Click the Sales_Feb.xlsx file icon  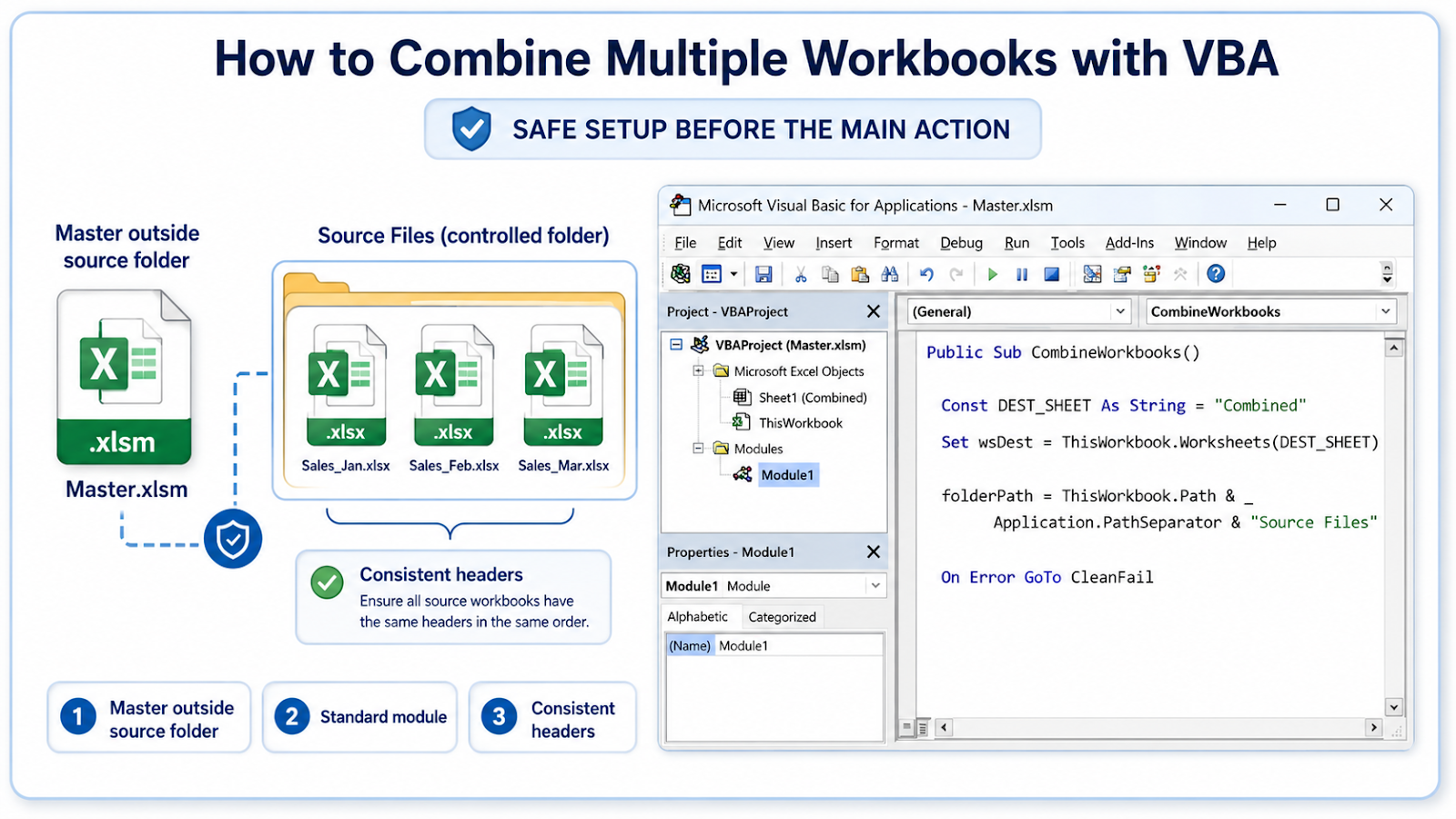tap(453, 386)
